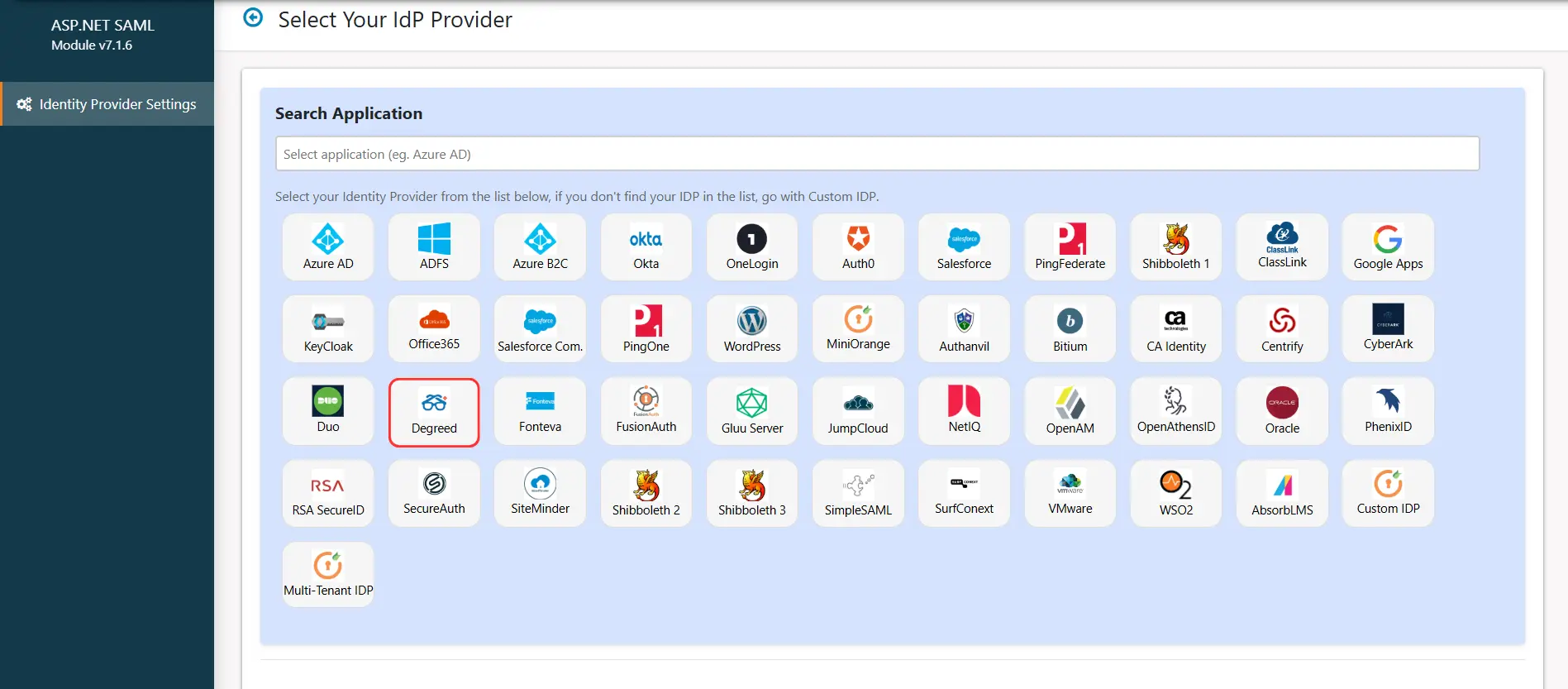This screenshot has width=1568, height=689.
Task: Choose the KeyCloak provider tile
Action: tap(328, 328)
